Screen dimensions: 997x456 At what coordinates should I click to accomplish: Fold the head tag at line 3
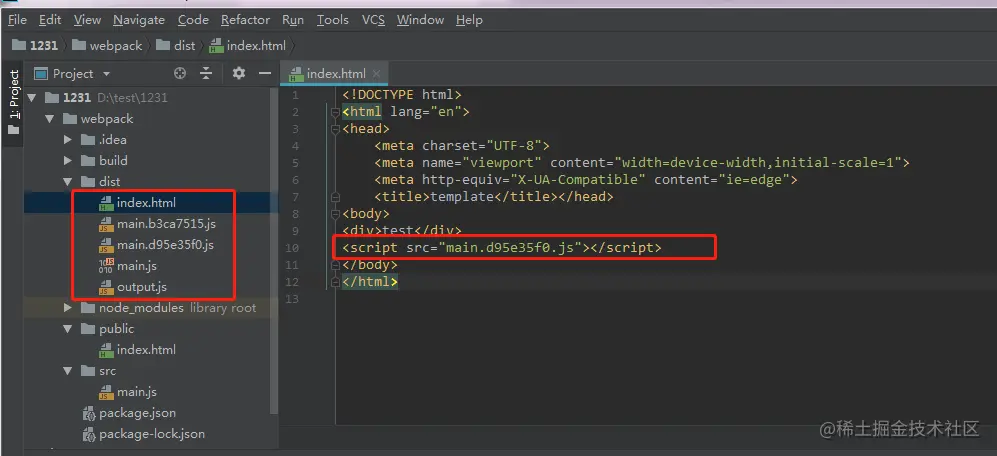click(336, 129)
